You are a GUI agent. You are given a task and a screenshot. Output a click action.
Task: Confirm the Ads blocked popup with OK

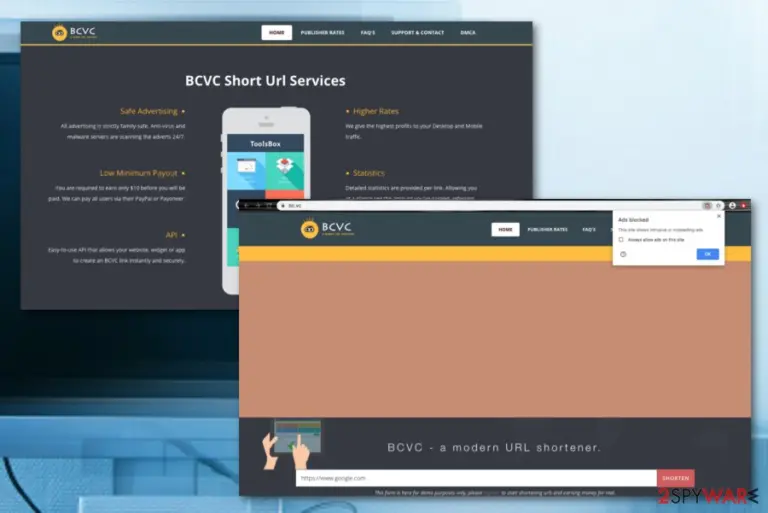pos(708,254)
